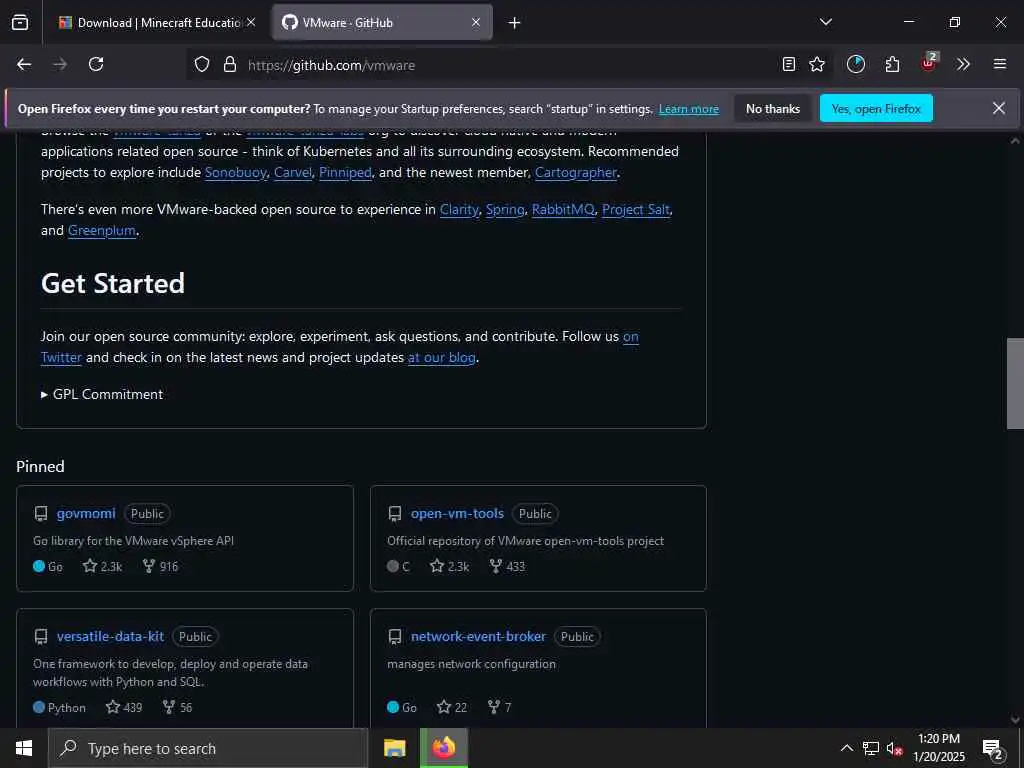Close the Minecraft Education tab
The height and width of the screenshot is (768, 1024).
pyautogui.click(x=251, y=23)
